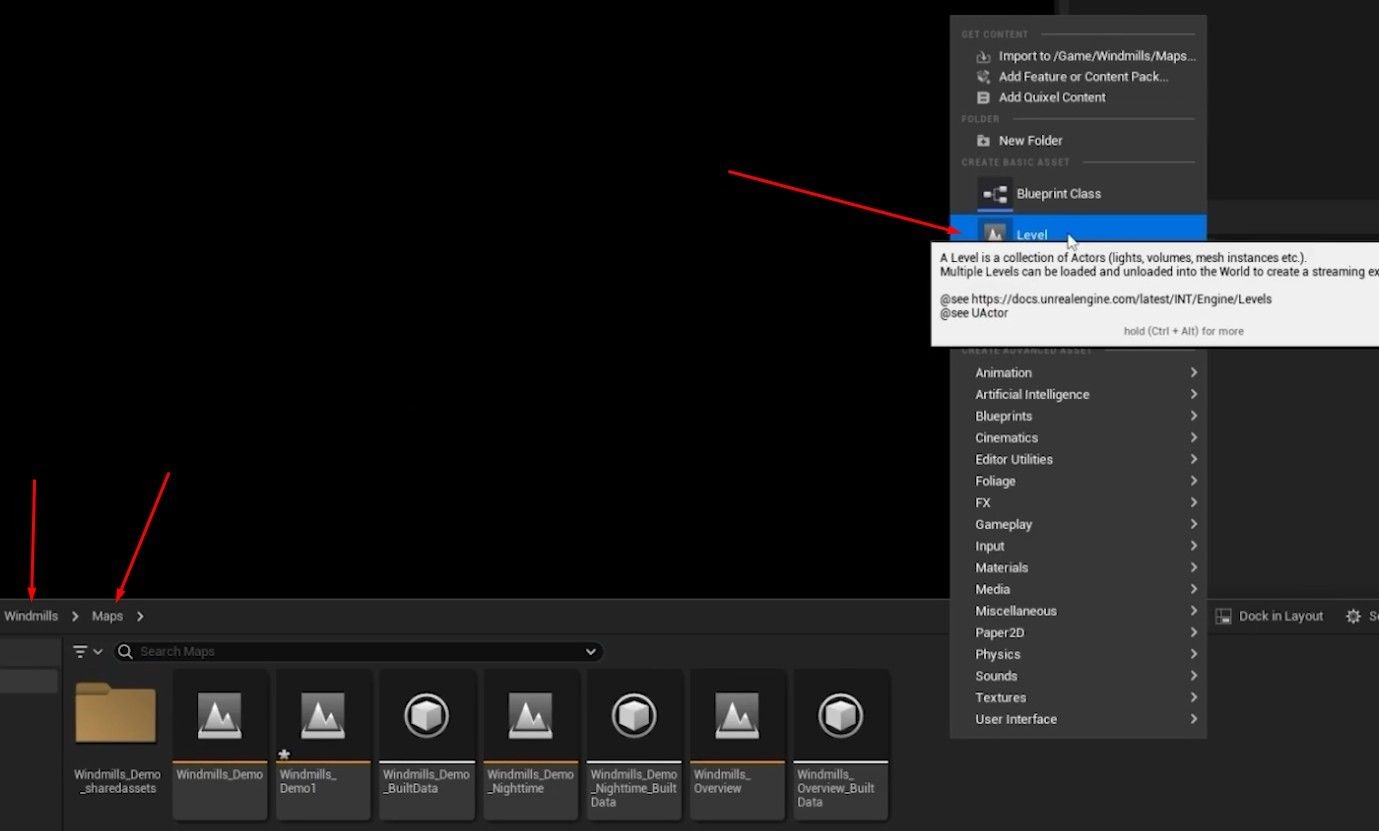Click Dock in Layout button label
Screen dimensions: 1379x831
[1281, 617]
